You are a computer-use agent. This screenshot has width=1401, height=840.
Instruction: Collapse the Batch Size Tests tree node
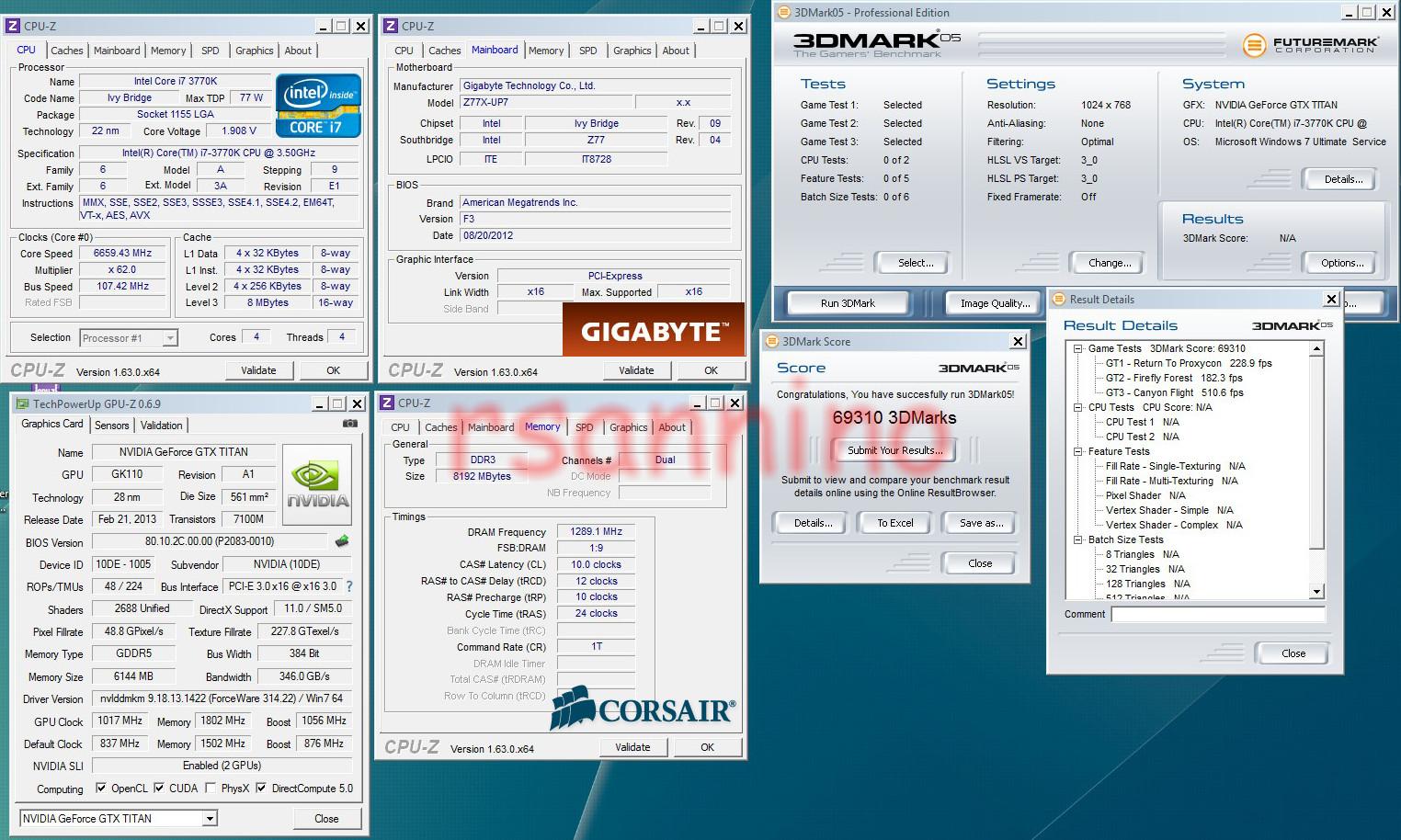click(x=1077, y=540)
